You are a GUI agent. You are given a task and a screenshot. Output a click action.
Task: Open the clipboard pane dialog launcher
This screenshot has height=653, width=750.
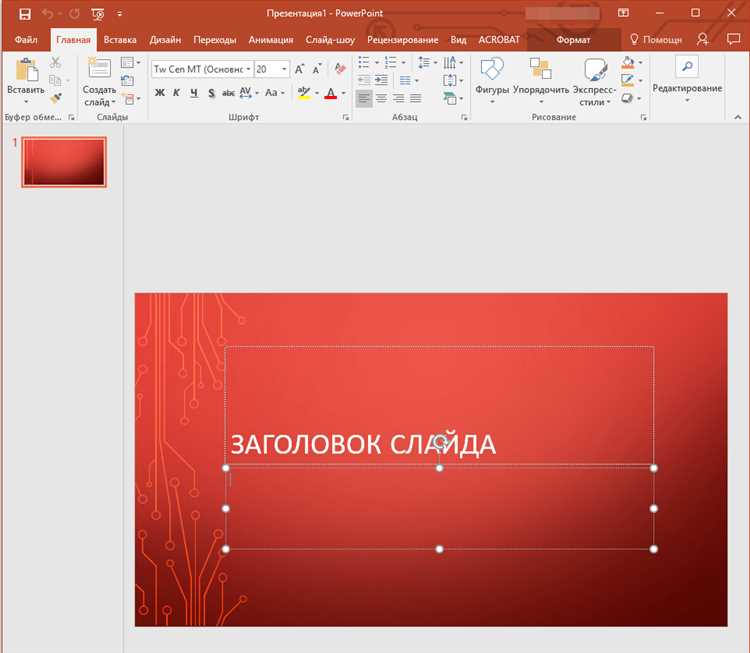coord(71,117)
